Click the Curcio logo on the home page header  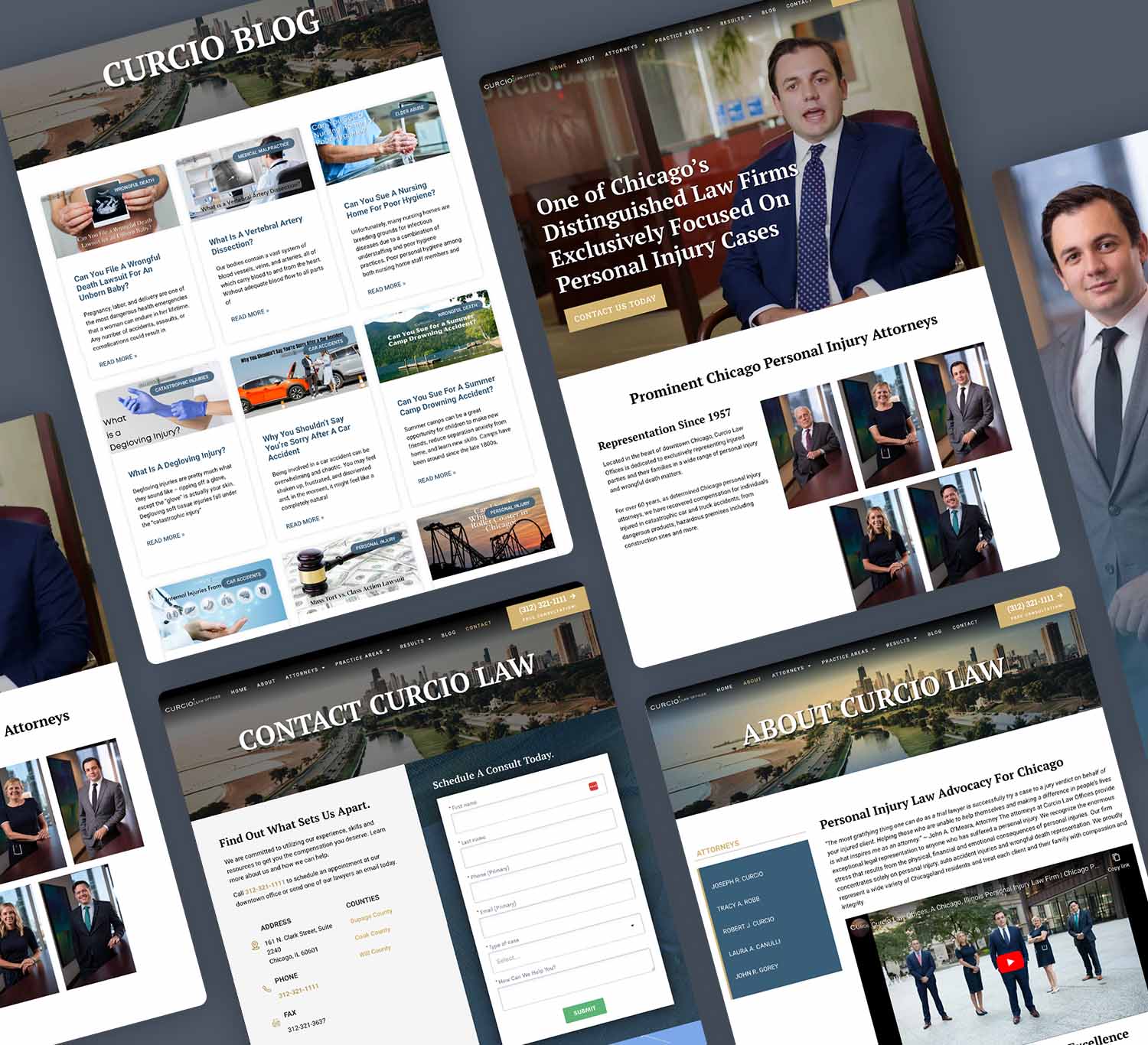click(x=511, y=80)
